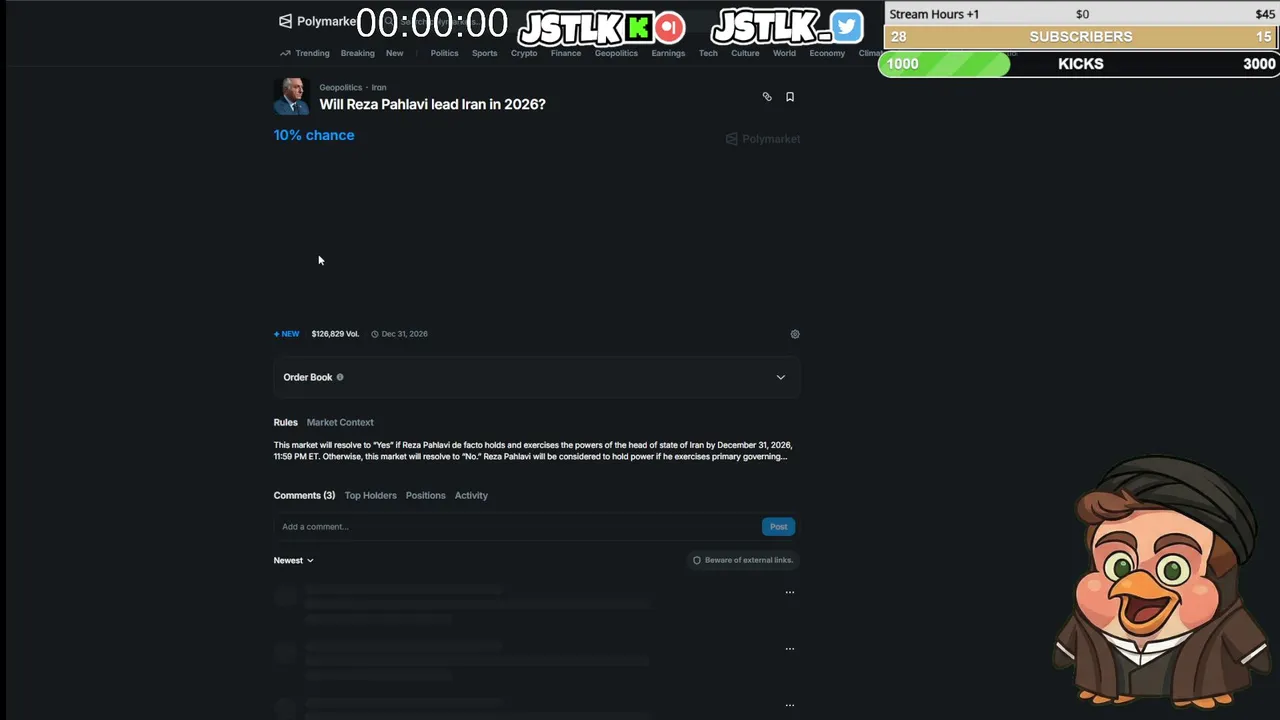Focus the Add a comment field
Viewport: 1280px width, 720px height.
[516, 526]
